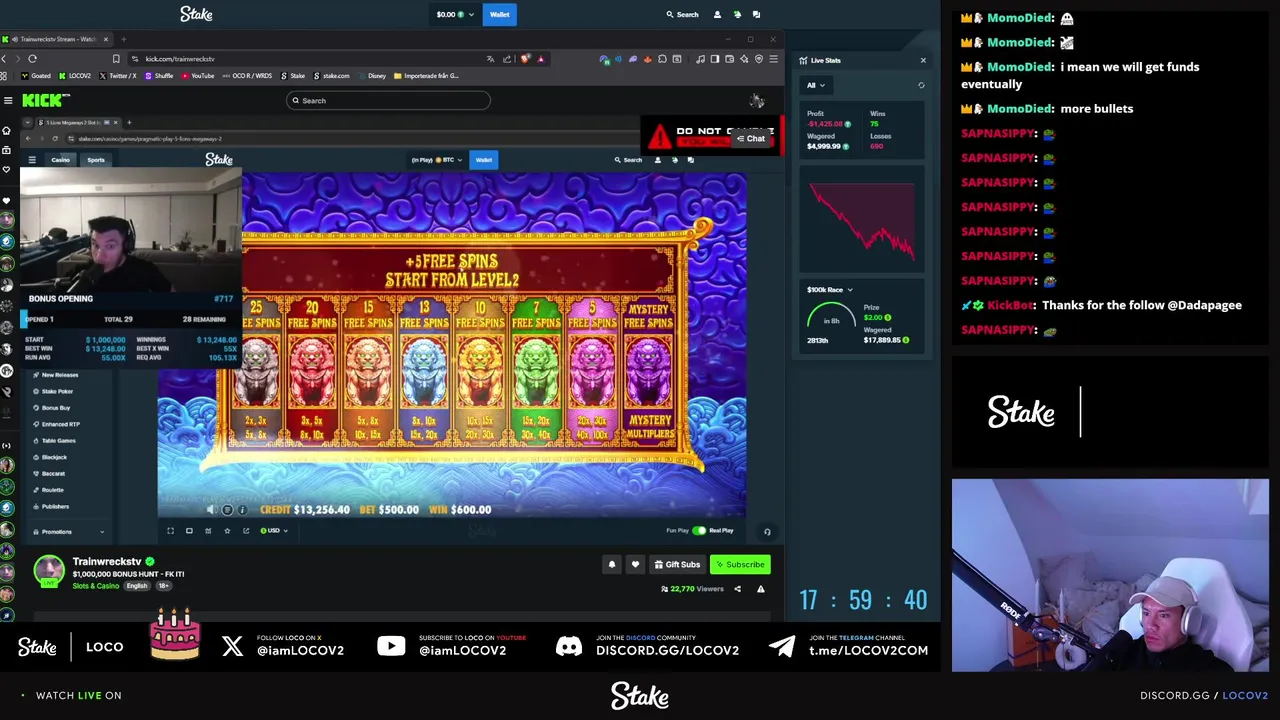This screenshot has height=720, width=1280.
Task: Open the Disney bookmark
Action: tap(373, 76)
